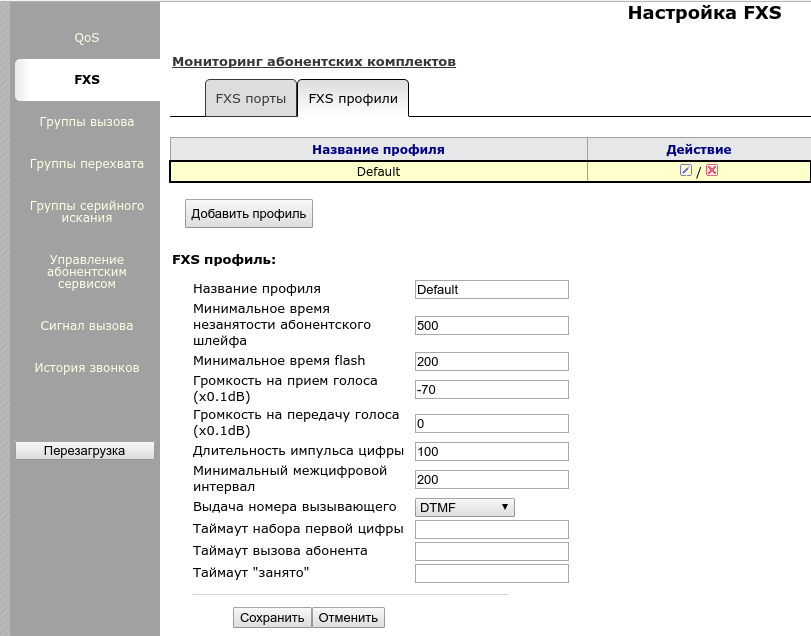This screenshot has width=811, height=636.
Task: Click the voice receive volume field
Action: tap(492, 389)
